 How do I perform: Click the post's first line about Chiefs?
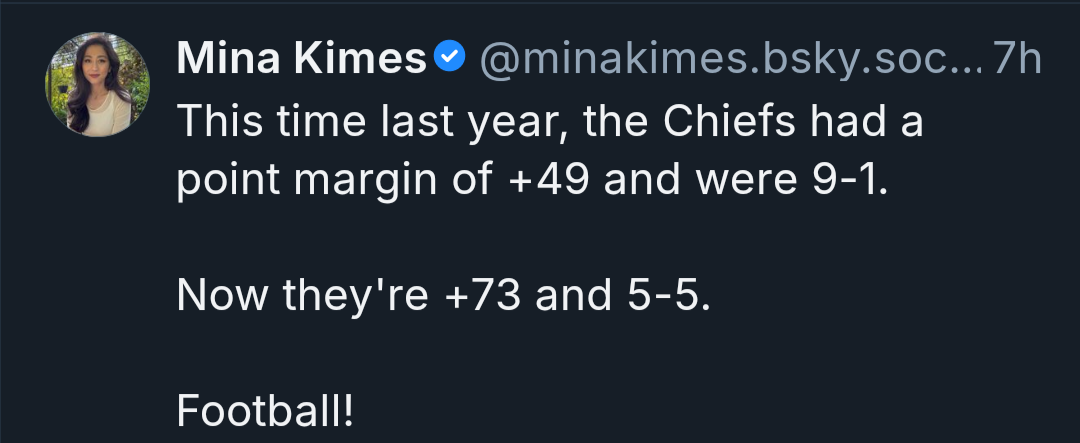550,124
